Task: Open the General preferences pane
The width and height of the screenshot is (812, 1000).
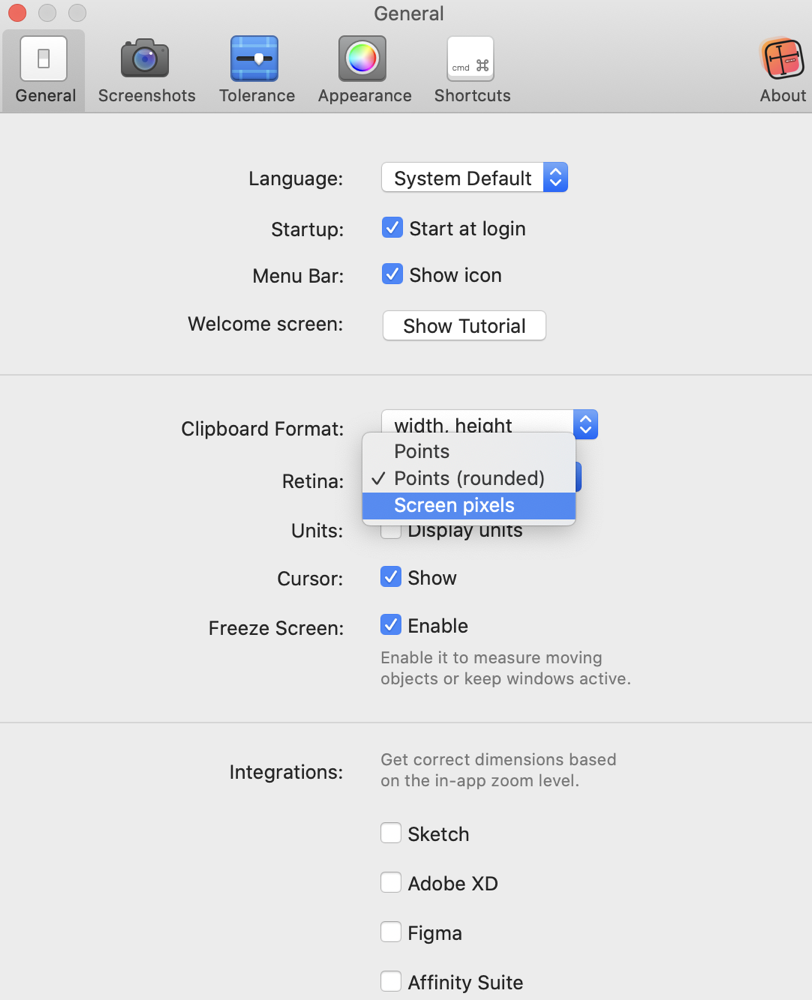Action: point(45,70)
